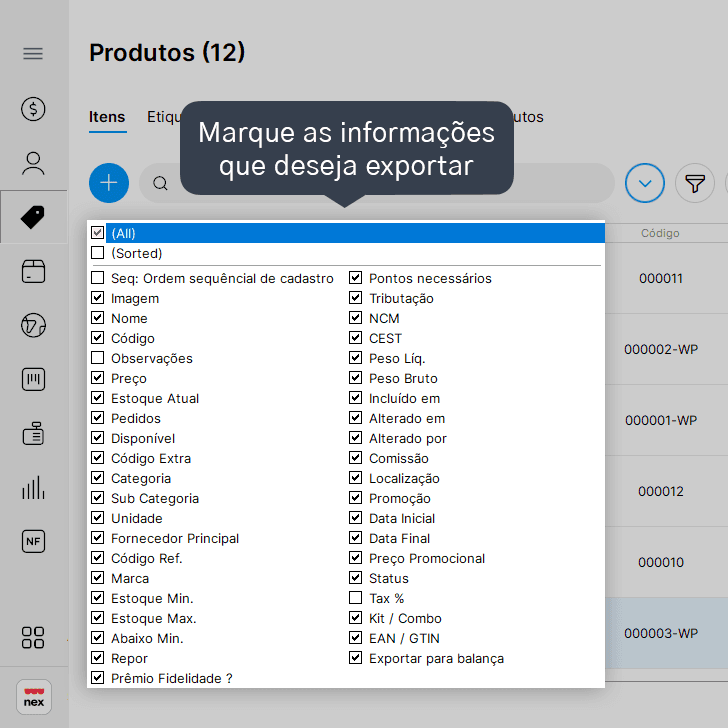Select the products tag icon
This screenshot has height=728, width=728.
coord(33,217)
